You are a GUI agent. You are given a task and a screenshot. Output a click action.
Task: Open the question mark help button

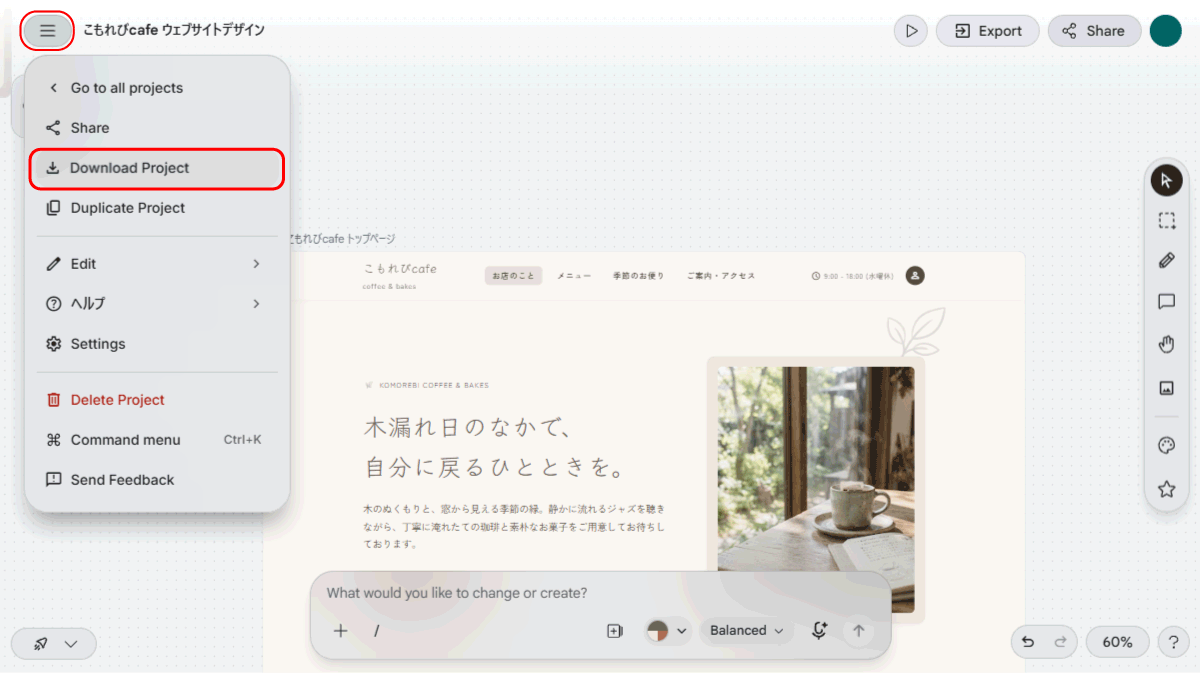pyautogui.click(x=1174, y=642)
